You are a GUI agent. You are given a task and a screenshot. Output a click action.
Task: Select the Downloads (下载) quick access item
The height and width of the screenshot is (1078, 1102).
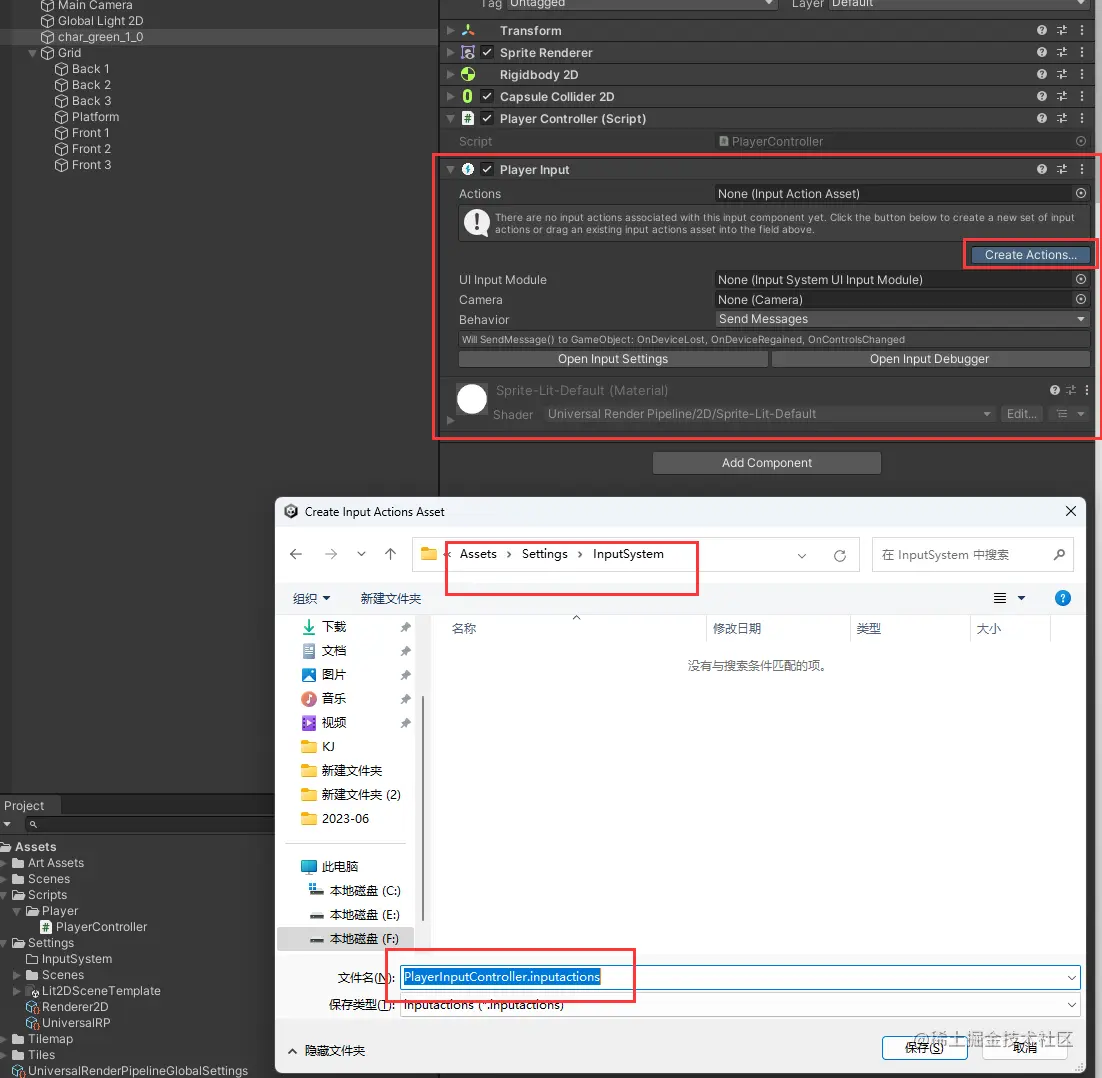click(335, 626)
